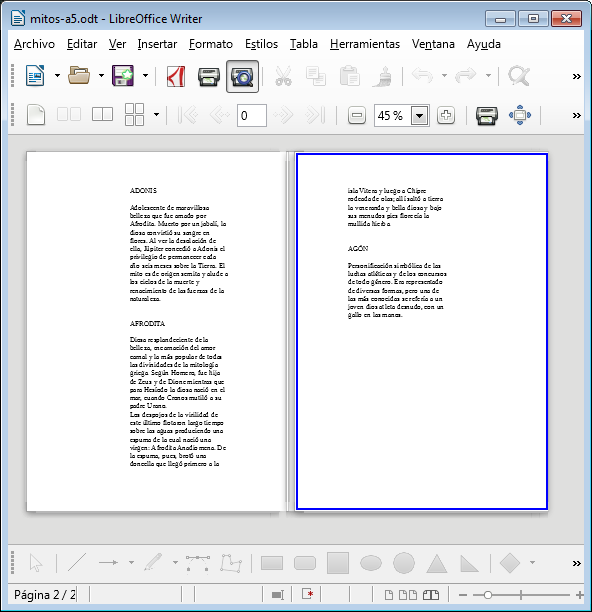592x612 pixels.
Task: Click the Full Screen preview icon
Action: [520, 115]
